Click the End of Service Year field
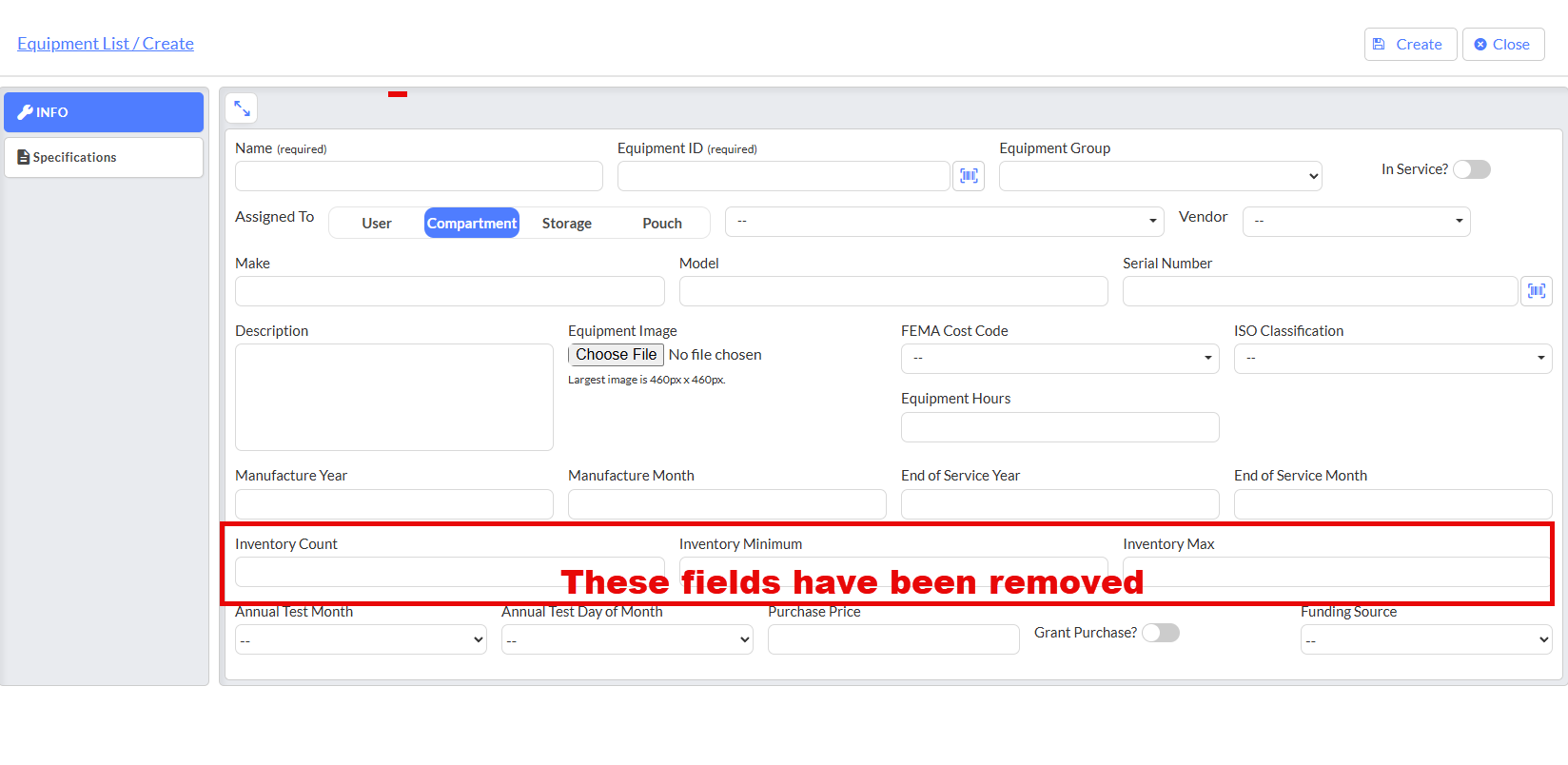Viewport: 1568px width, 765px height. pyautogui.click(x=1060, y=503)
